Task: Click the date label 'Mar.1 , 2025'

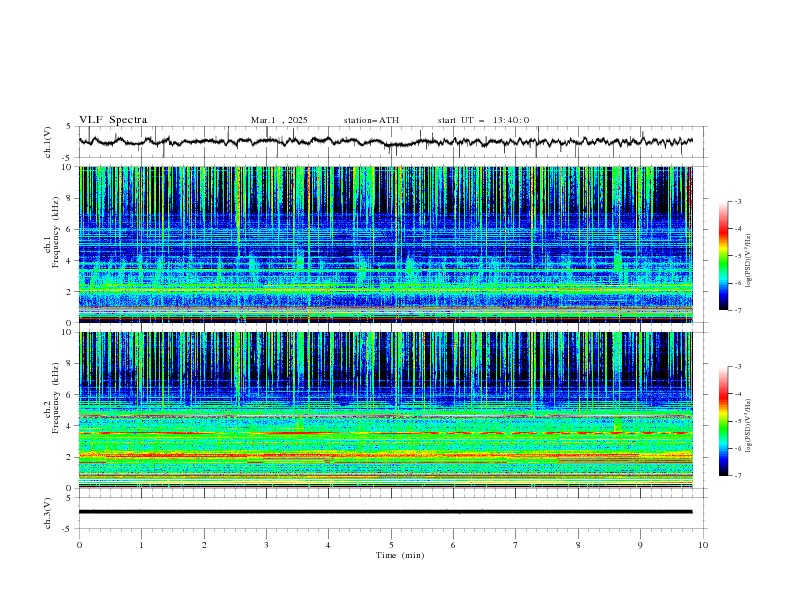Action: tap(279, 120)
